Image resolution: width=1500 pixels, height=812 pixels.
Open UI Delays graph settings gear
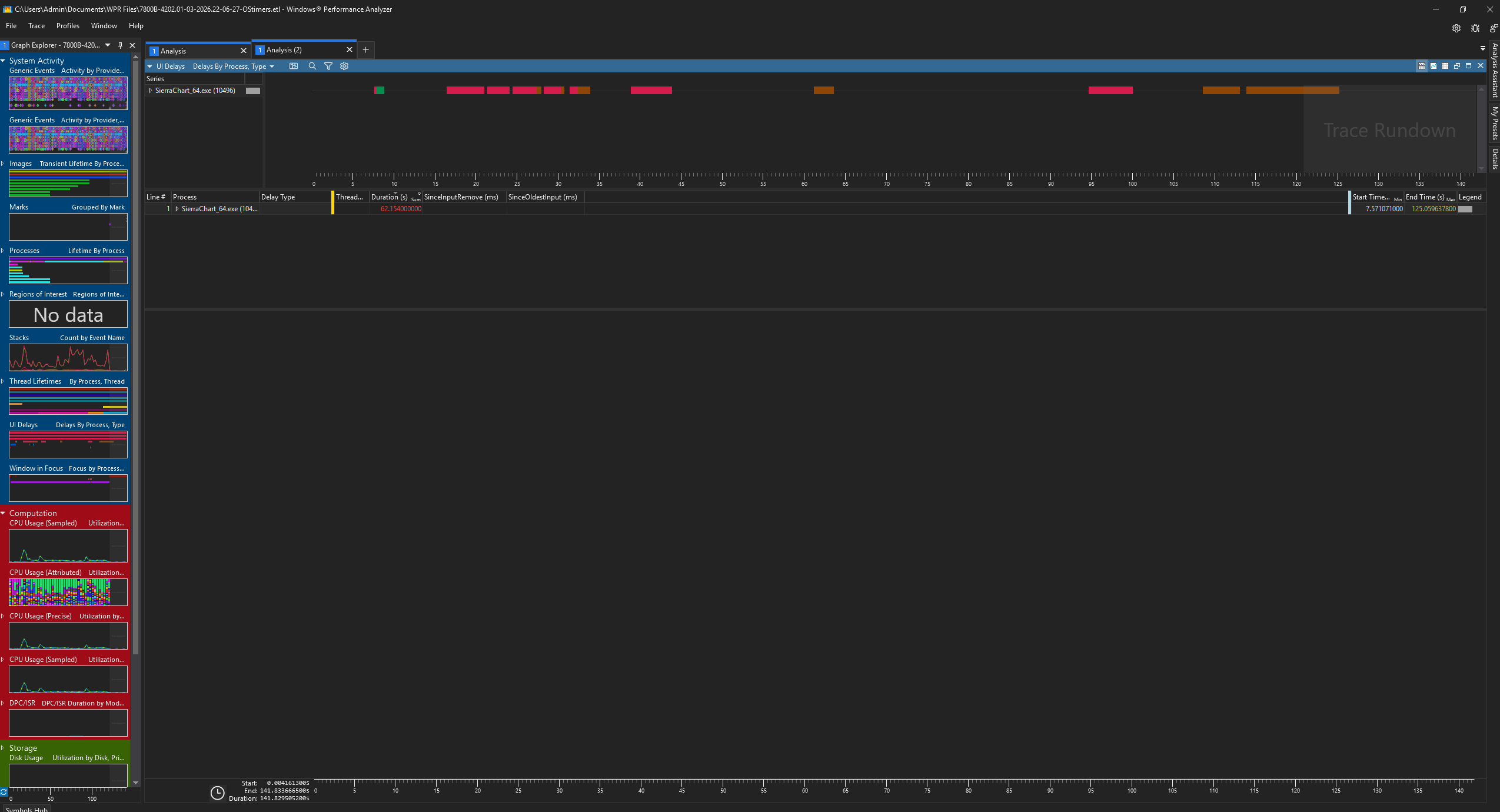[344, 66]
